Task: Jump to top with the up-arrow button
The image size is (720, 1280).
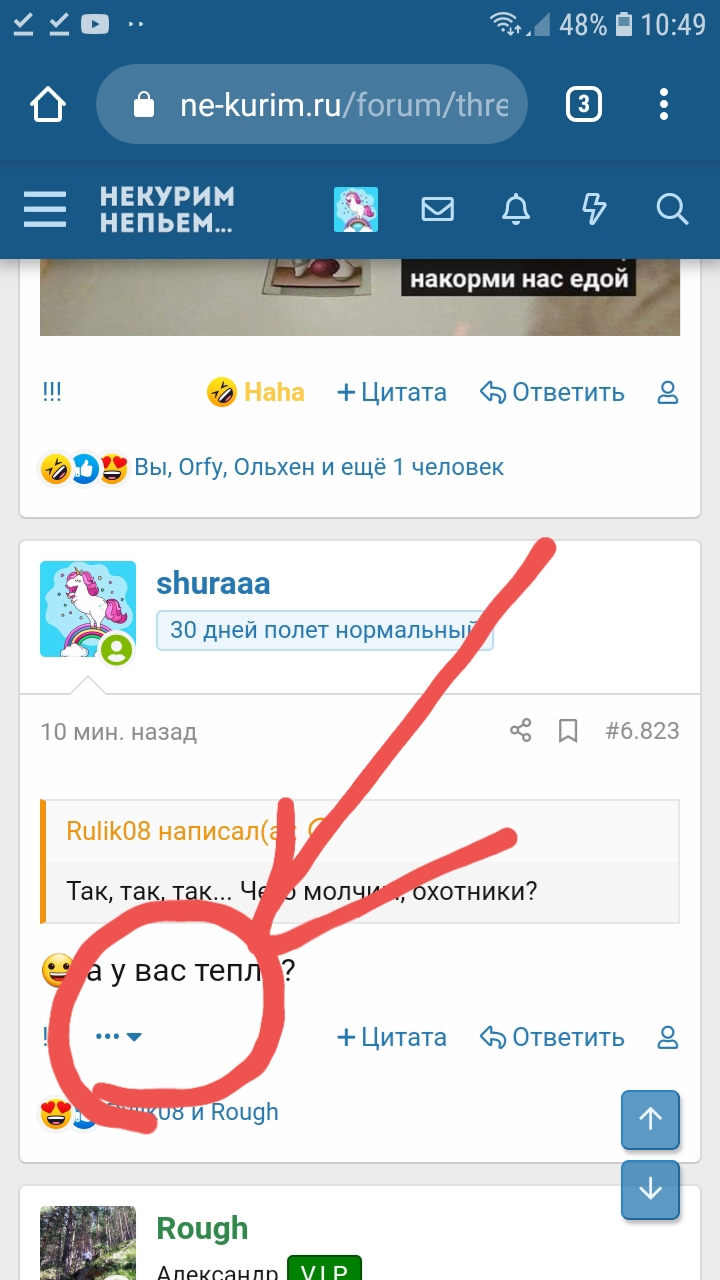Action: coord(651,1119)
